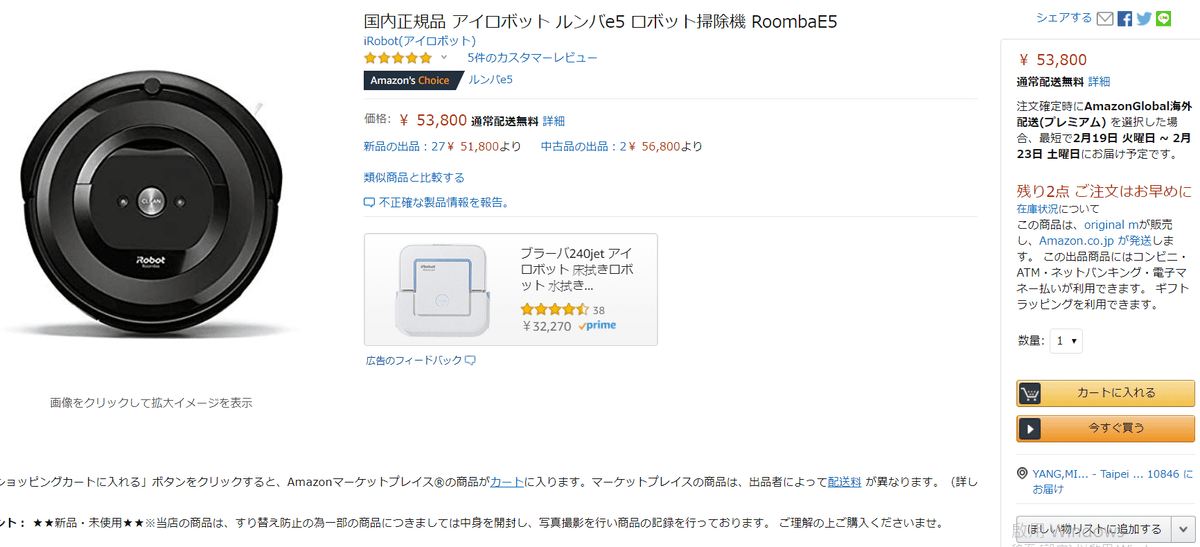Share this product via email icon
The height and width of the screenshot is (547, 1200).
[1105, 18]
